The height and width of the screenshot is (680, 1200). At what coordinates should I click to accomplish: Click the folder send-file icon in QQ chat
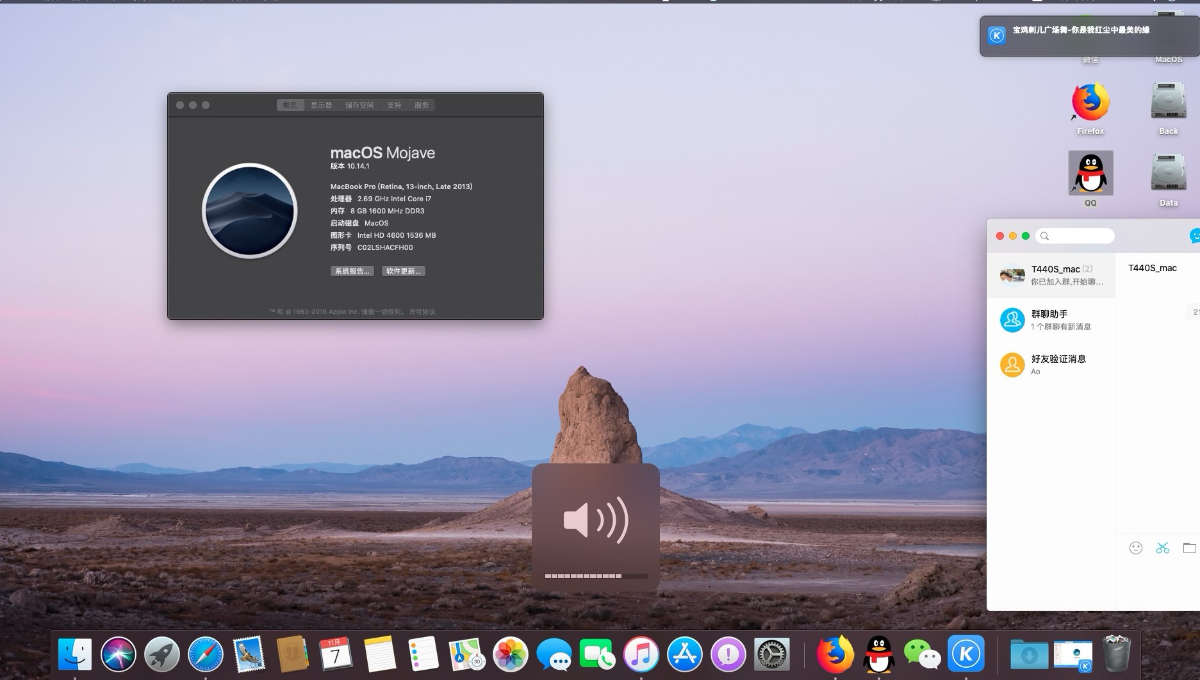[x=1189, y=548]
